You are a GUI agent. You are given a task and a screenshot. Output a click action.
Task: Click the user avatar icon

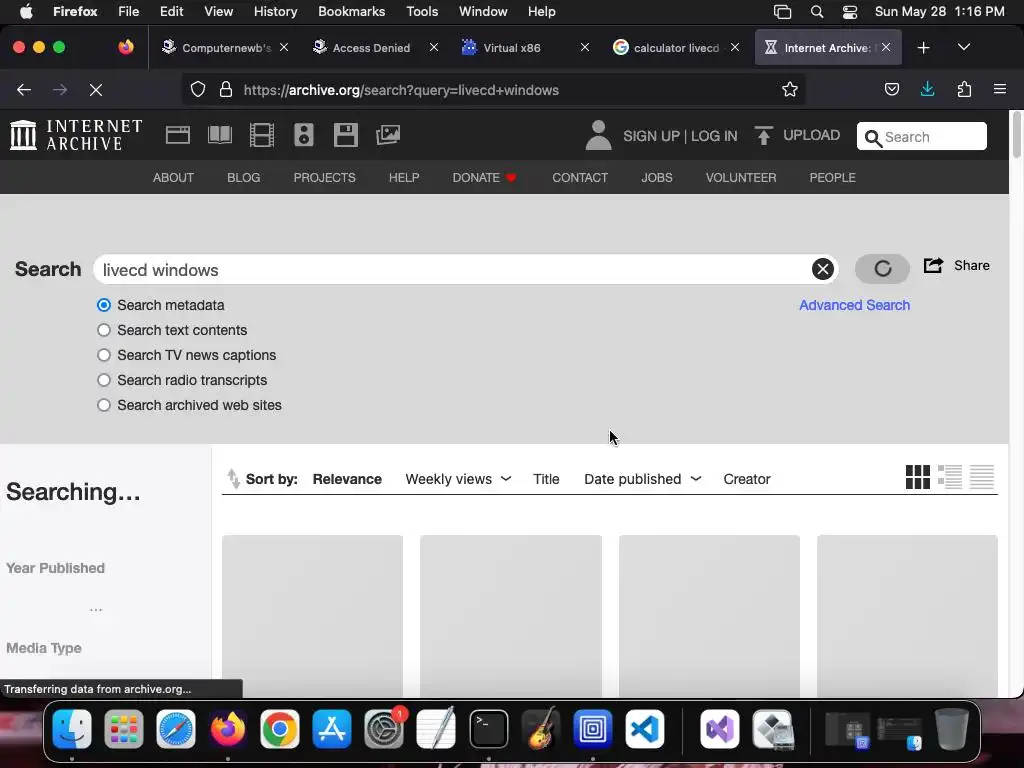pos(598,135)
